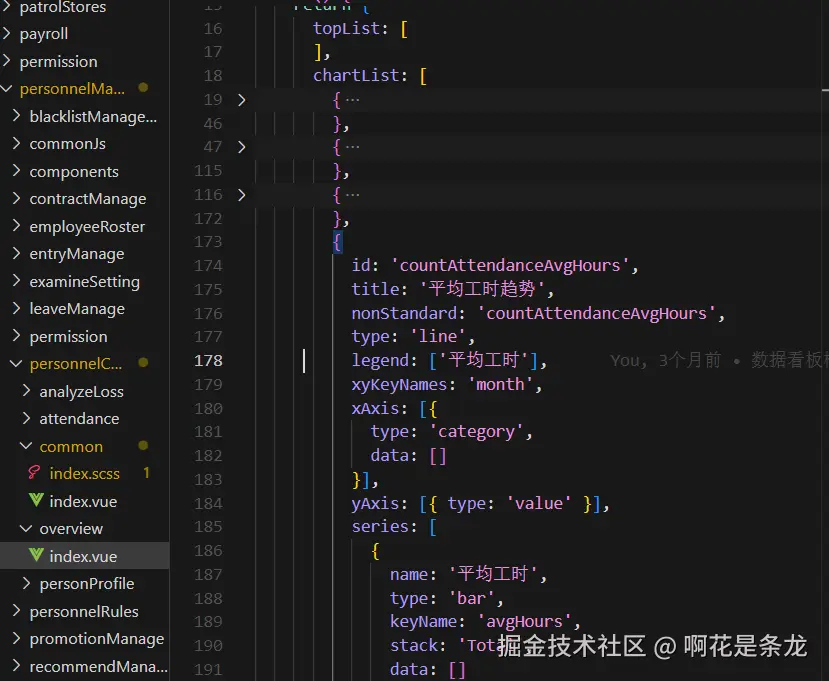This screenshot has width=829, height=681.
Task: Click the title string '平均工时趋势'
Action: [x=482, y=289]
